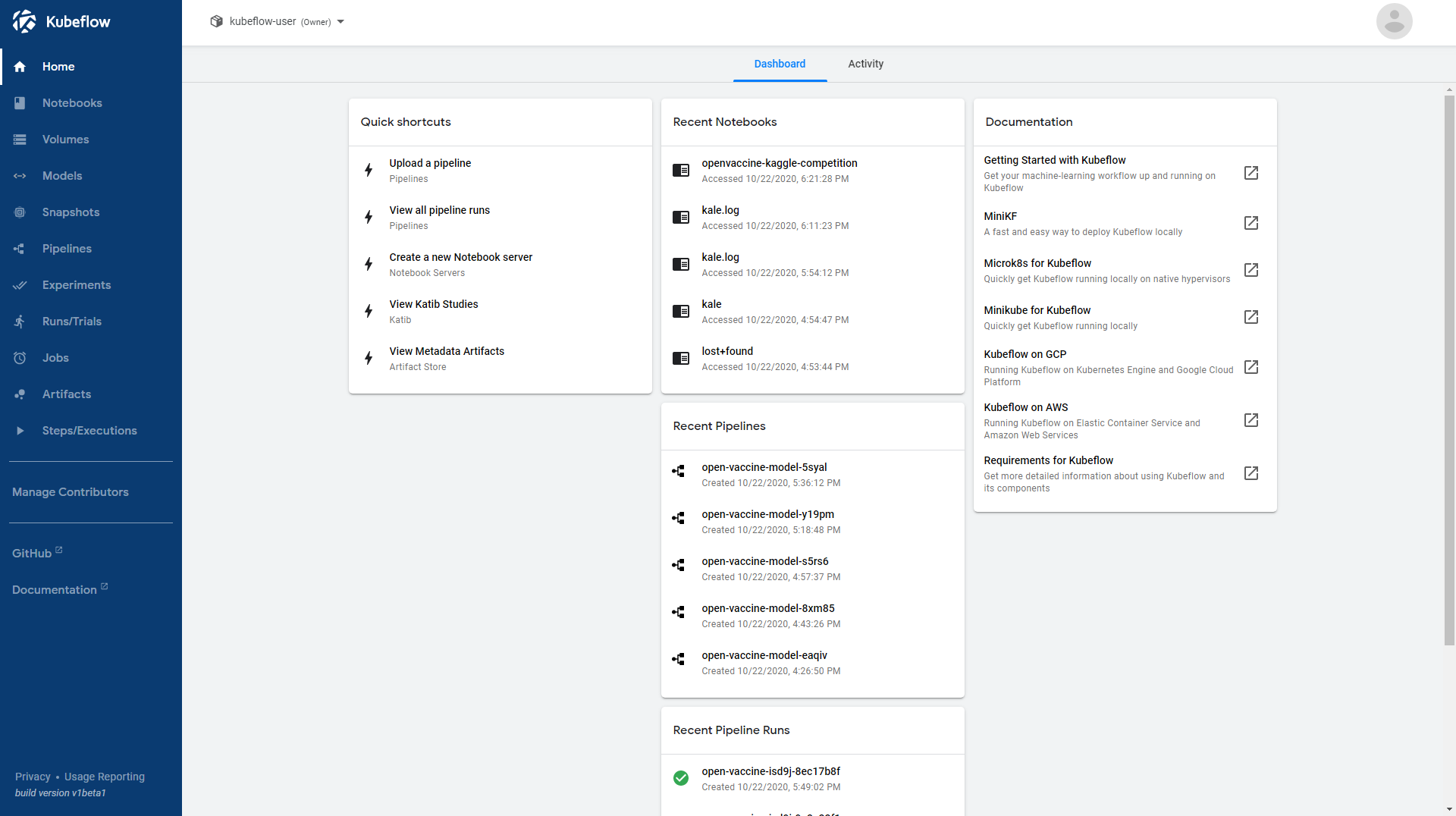The width and height of the screenshot is (1456, 816).
Task: Open the Snapshots sidebar icon
Action: click(20, 212)
